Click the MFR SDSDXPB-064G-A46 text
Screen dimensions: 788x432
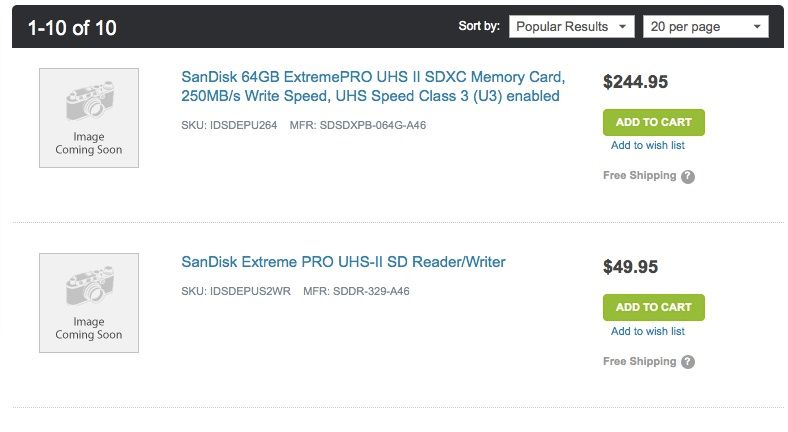point(358,125)
